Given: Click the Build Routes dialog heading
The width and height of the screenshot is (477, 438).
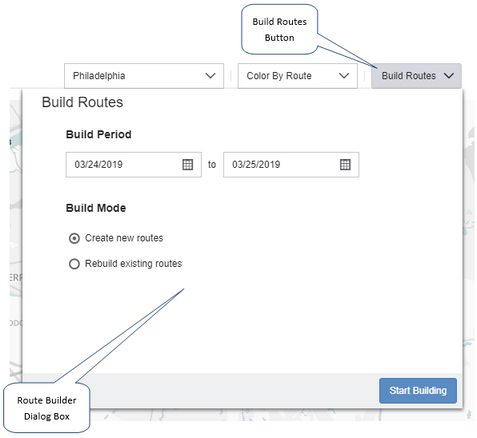Looking at the screenshot, I should point(82,102).
